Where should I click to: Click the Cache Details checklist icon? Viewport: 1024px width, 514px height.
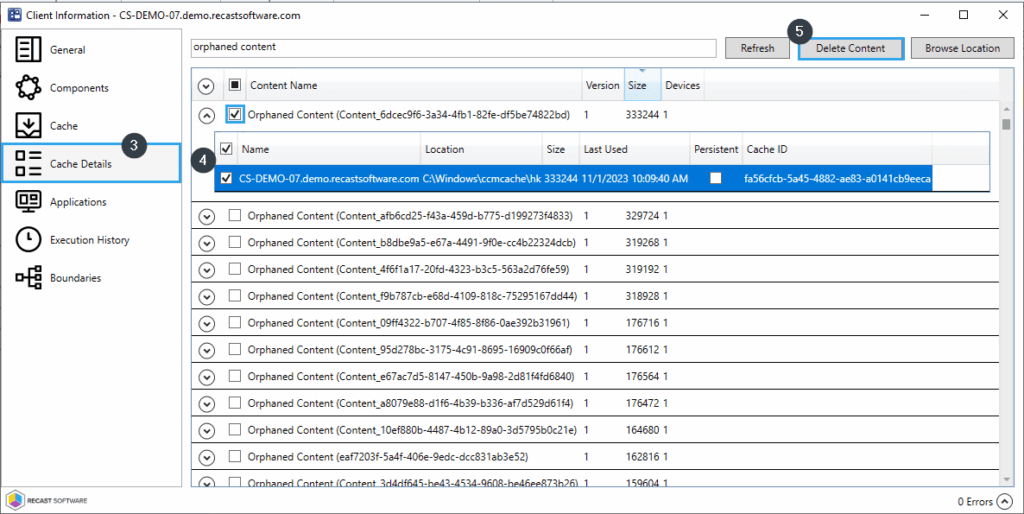29,164
